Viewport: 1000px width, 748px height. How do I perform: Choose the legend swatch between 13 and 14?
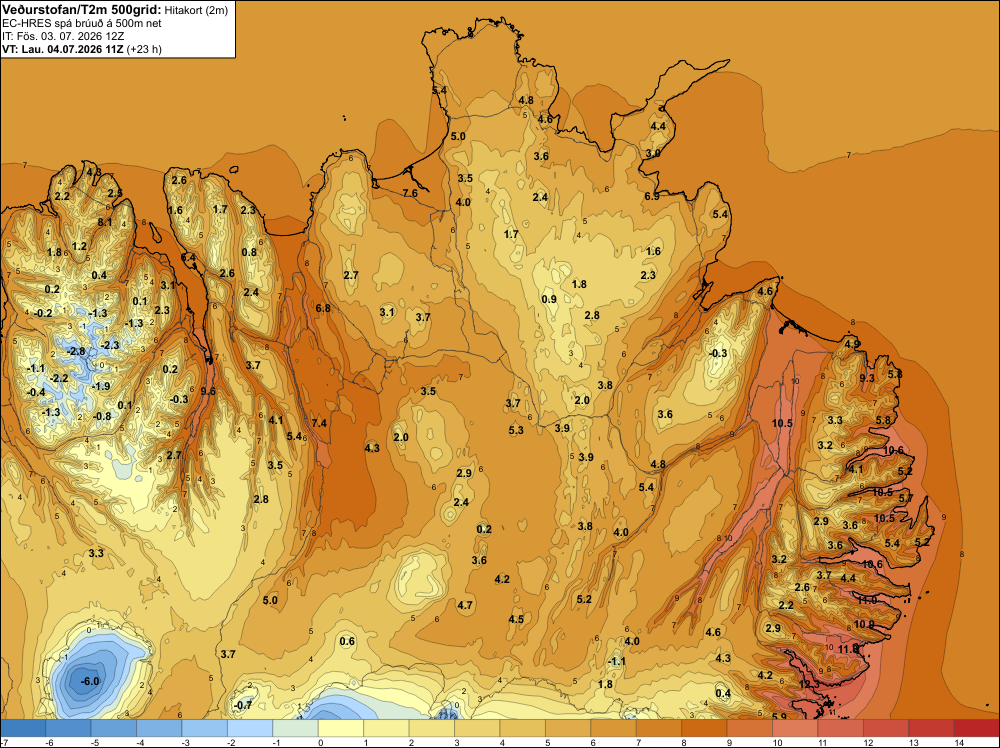click(931, 728)
